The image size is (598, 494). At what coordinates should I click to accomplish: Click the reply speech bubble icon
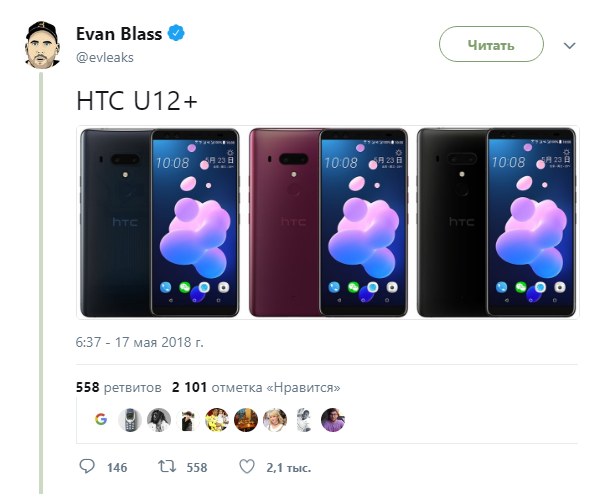coord(87,466)
